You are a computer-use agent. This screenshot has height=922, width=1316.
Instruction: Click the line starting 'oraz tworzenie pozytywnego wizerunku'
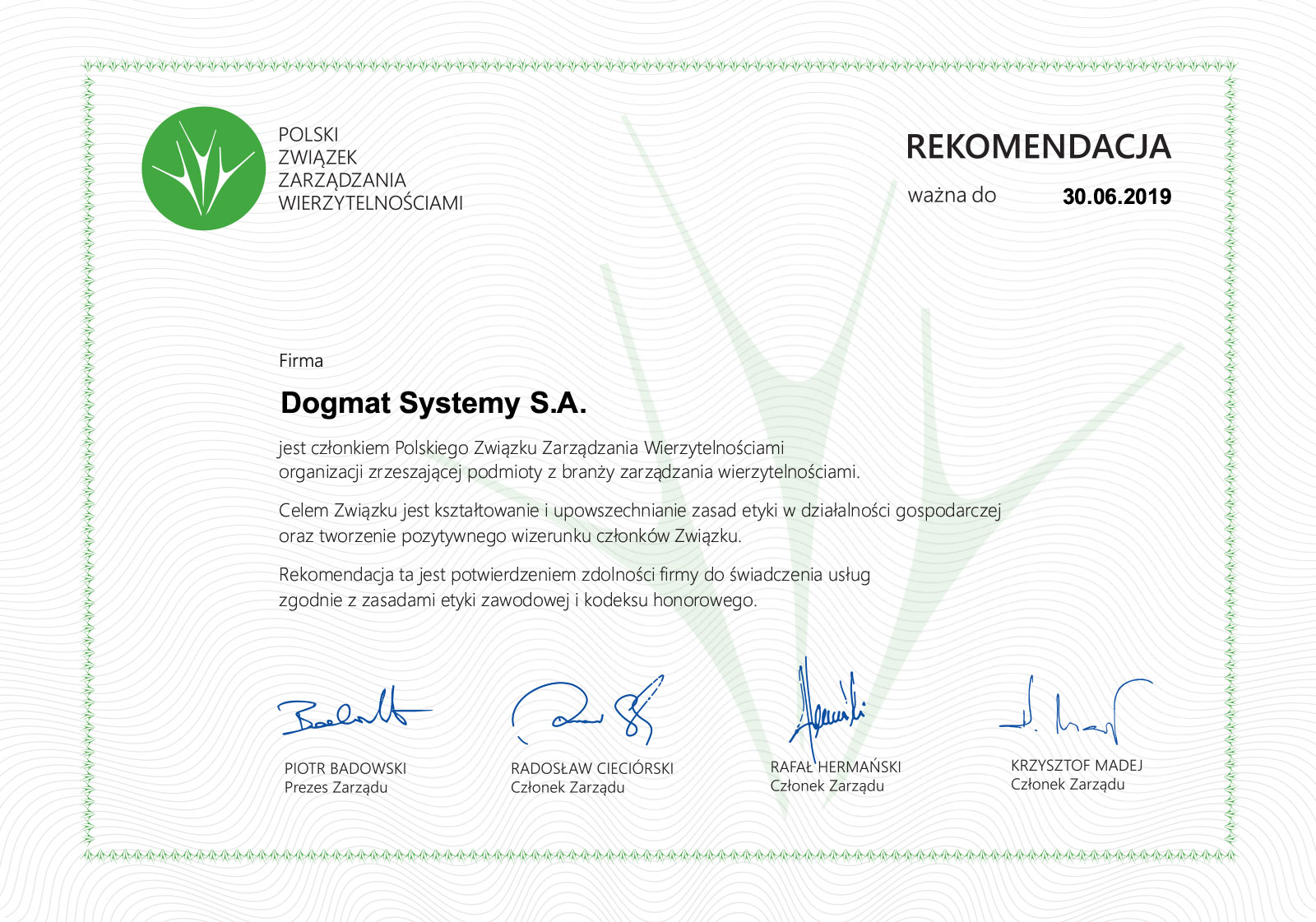point(510,536)
